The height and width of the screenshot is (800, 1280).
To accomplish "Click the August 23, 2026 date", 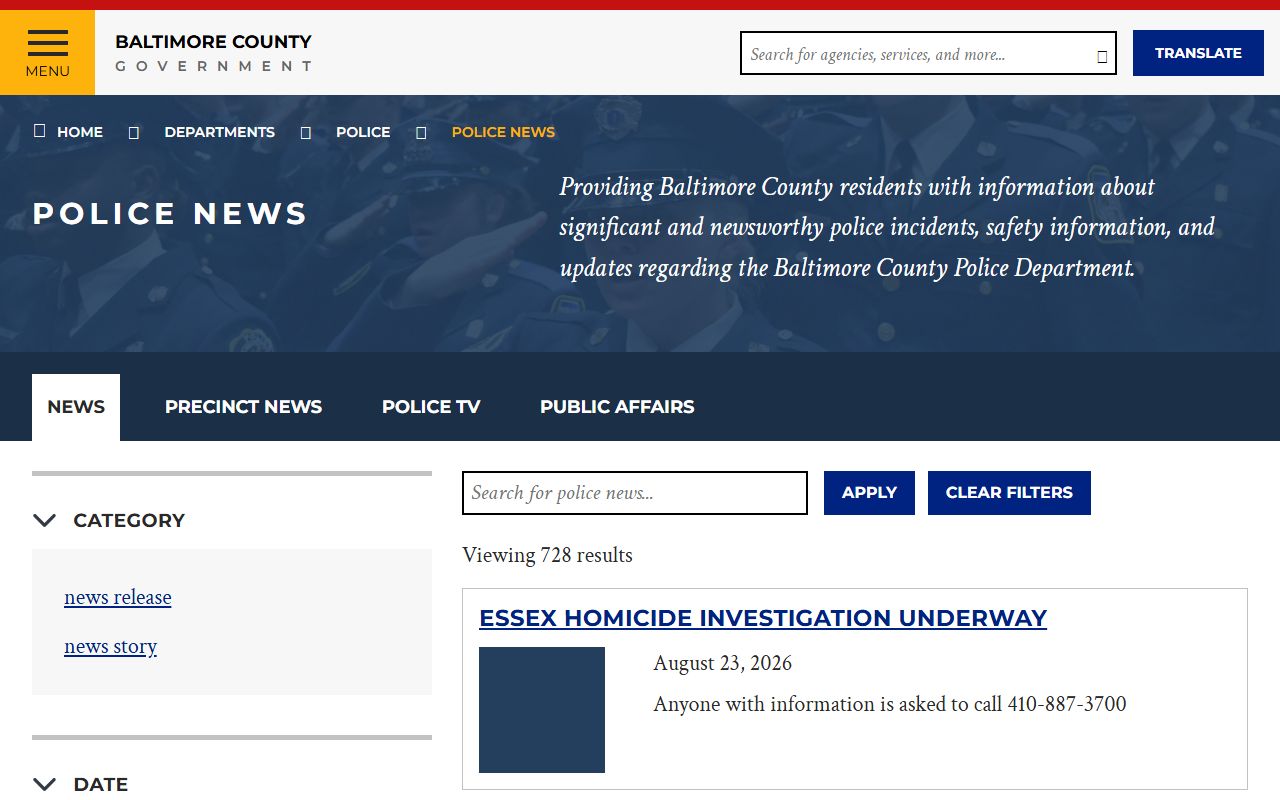I will [x=722, y=663].
